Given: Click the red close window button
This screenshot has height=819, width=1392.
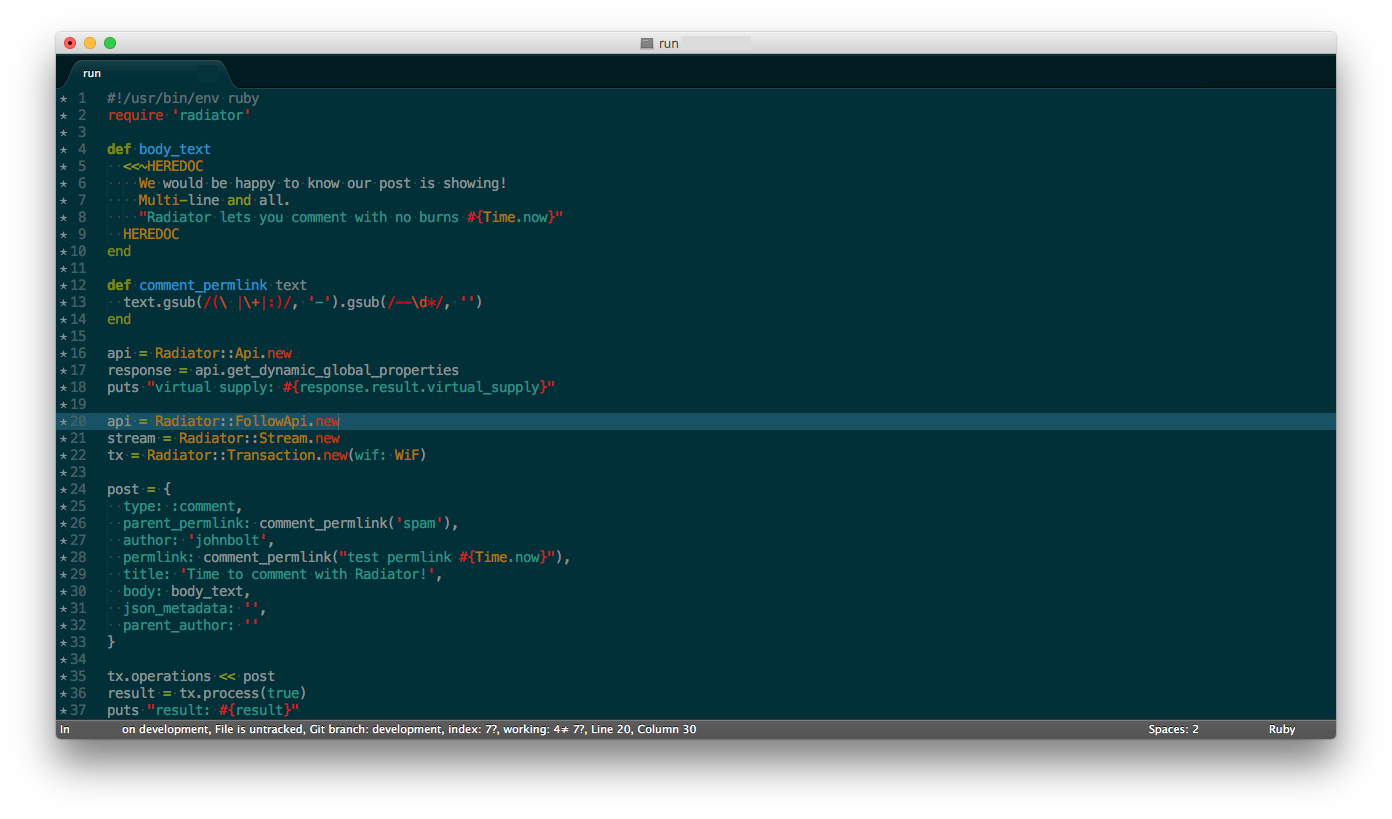Looking at the screenshot, I should coord(70,43).
